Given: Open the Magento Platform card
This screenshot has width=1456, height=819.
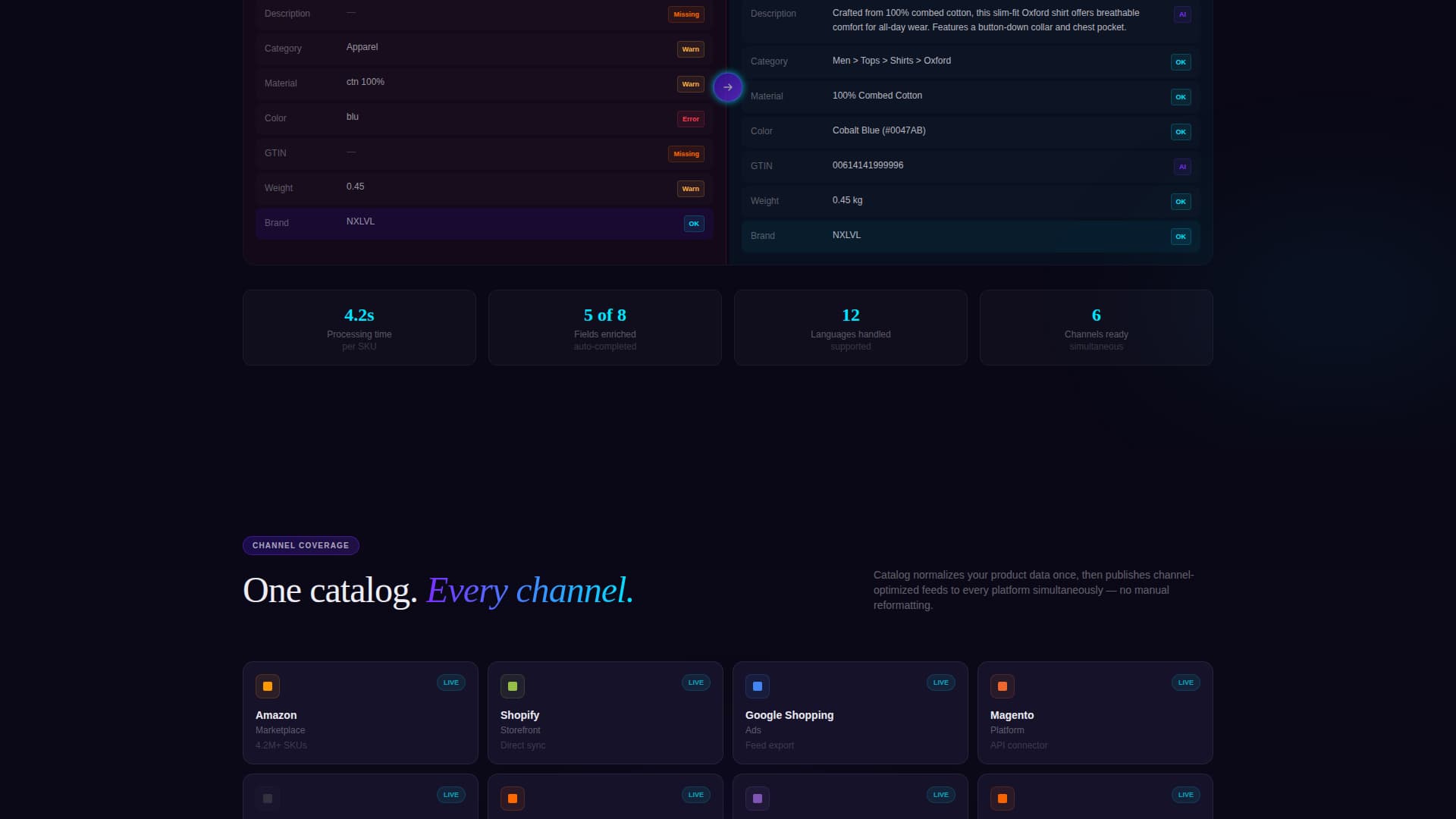Looking at the screenshot, I should click(1095, 713).
